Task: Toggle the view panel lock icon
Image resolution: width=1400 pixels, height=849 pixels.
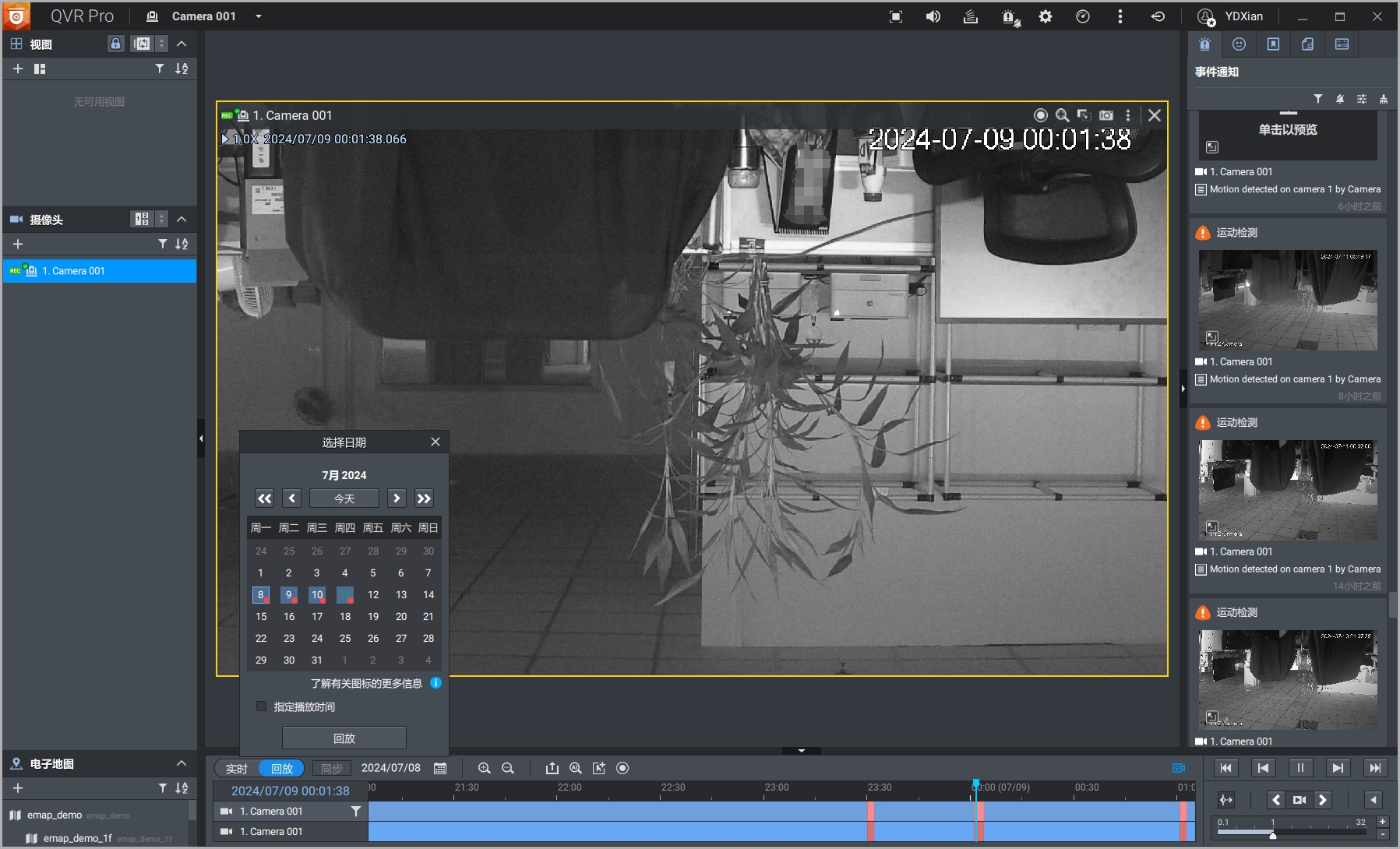Action: click(x=115, y=44)
